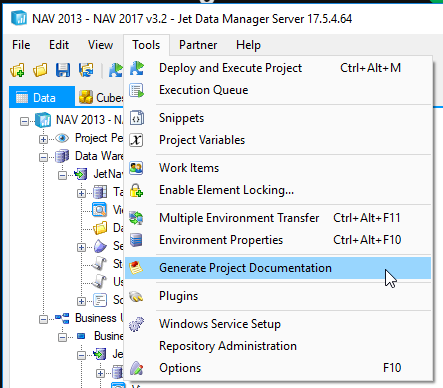
Task: Click Generate Project Documentation
Action: click(x=278, y=268)
